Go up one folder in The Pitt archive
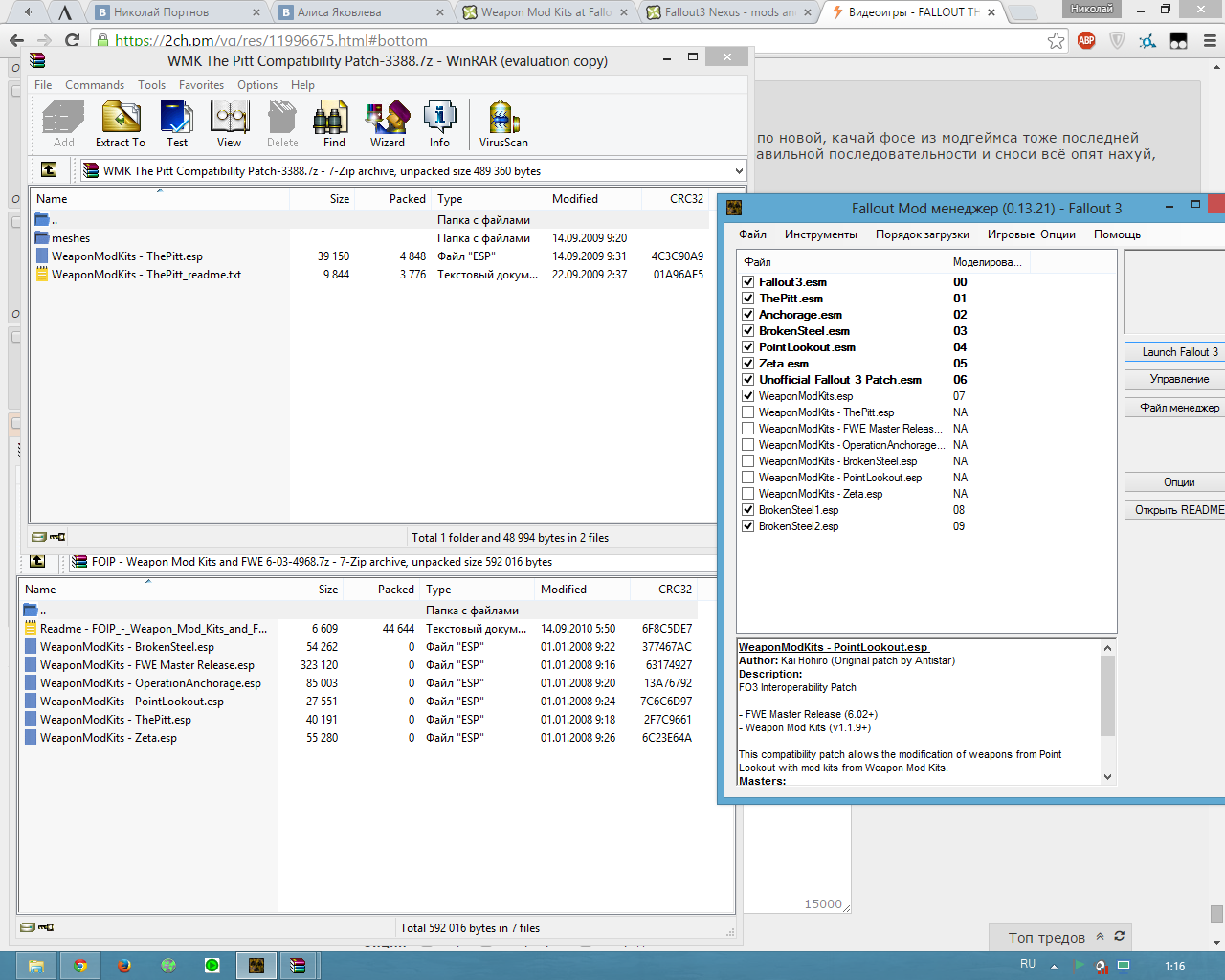The image size is (1225, 980). click(x=49, y=170)
